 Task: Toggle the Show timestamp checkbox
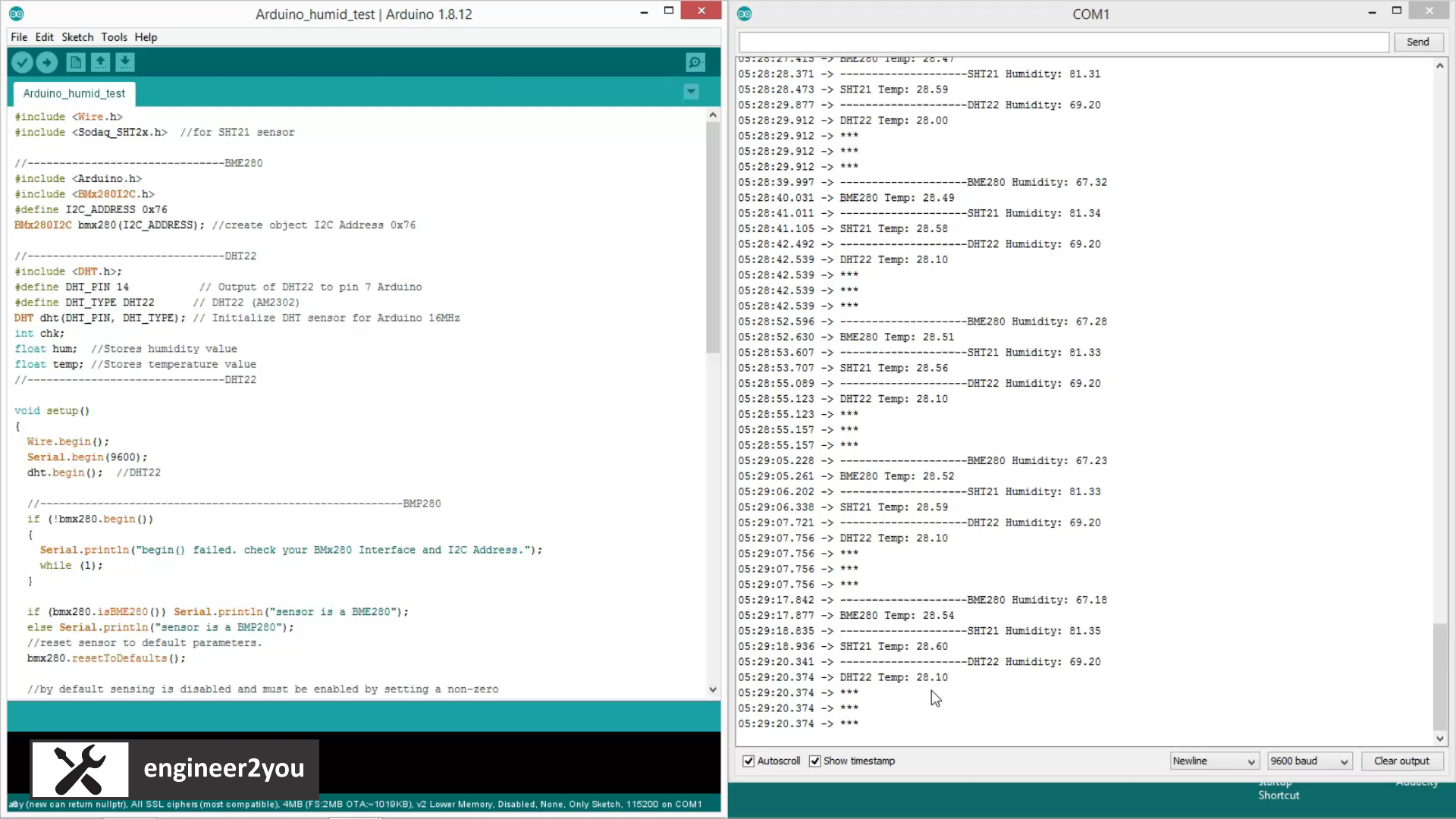[x=815, y=761]
